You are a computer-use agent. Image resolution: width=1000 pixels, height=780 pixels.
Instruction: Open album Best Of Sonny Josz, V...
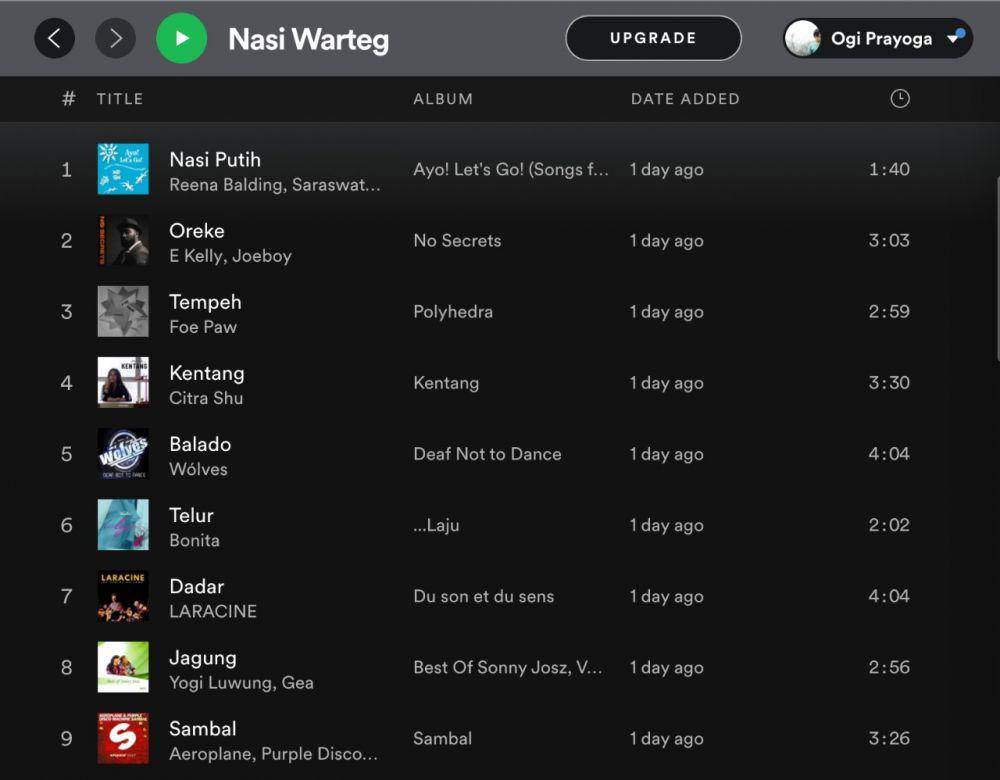pyautogui.click(x=508, y=668)
